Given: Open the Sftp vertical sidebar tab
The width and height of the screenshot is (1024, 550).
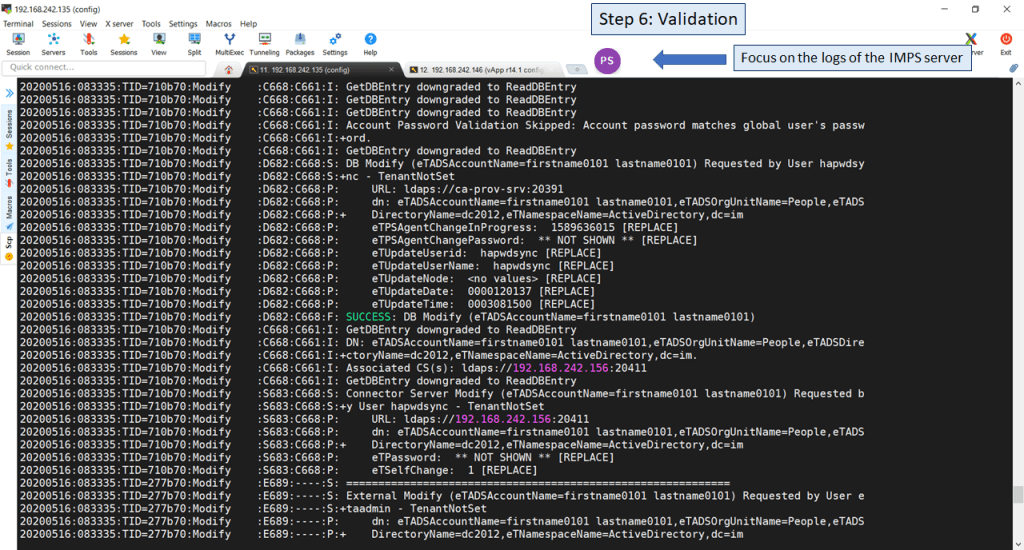Looking at the screenshot, I should pos(9,246).
